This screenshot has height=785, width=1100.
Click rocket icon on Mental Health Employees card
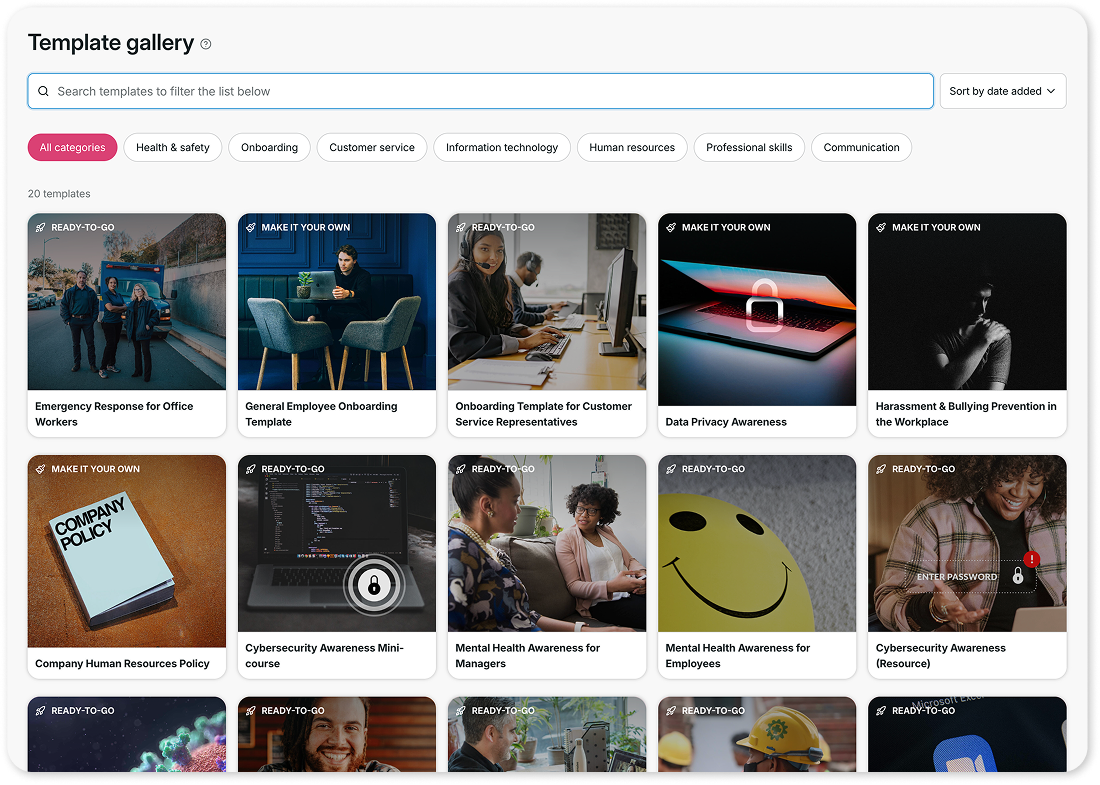click(x=671, y=469)
